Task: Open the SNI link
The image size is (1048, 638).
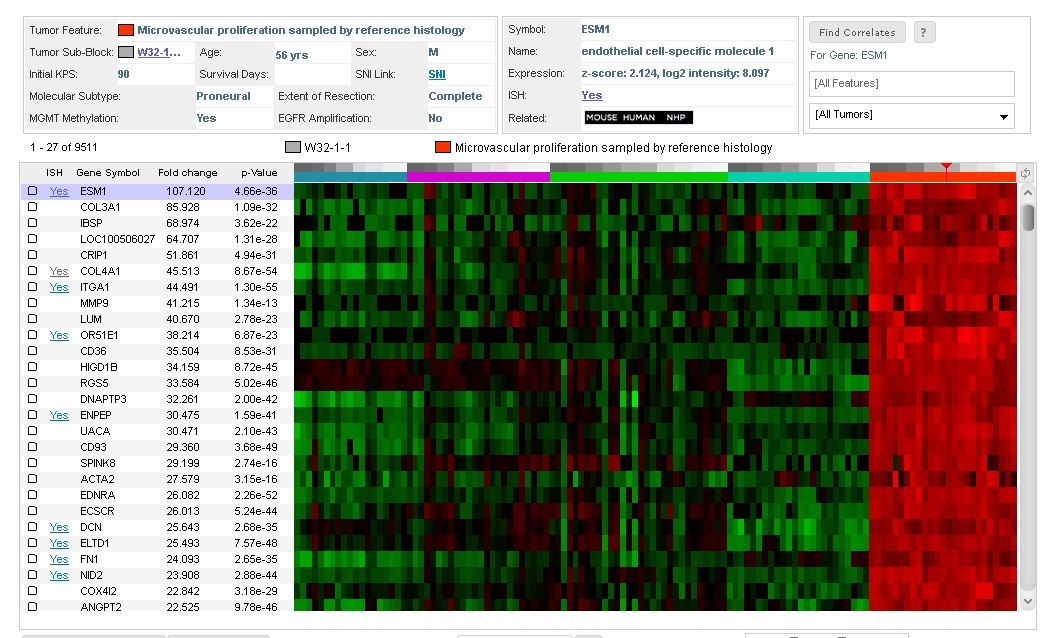Action: [437, 74]
